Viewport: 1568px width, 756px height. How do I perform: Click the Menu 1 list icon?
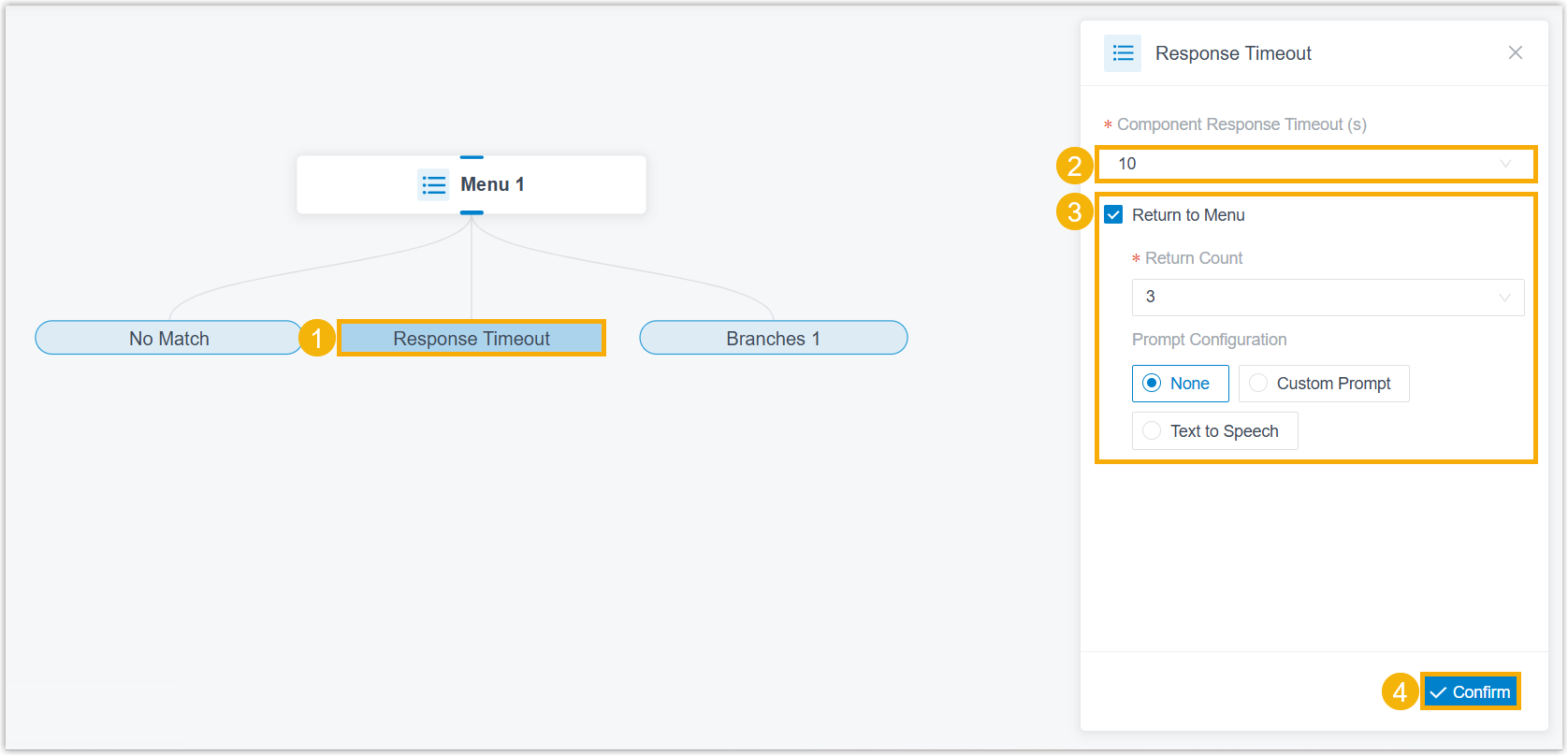point(433,184)
